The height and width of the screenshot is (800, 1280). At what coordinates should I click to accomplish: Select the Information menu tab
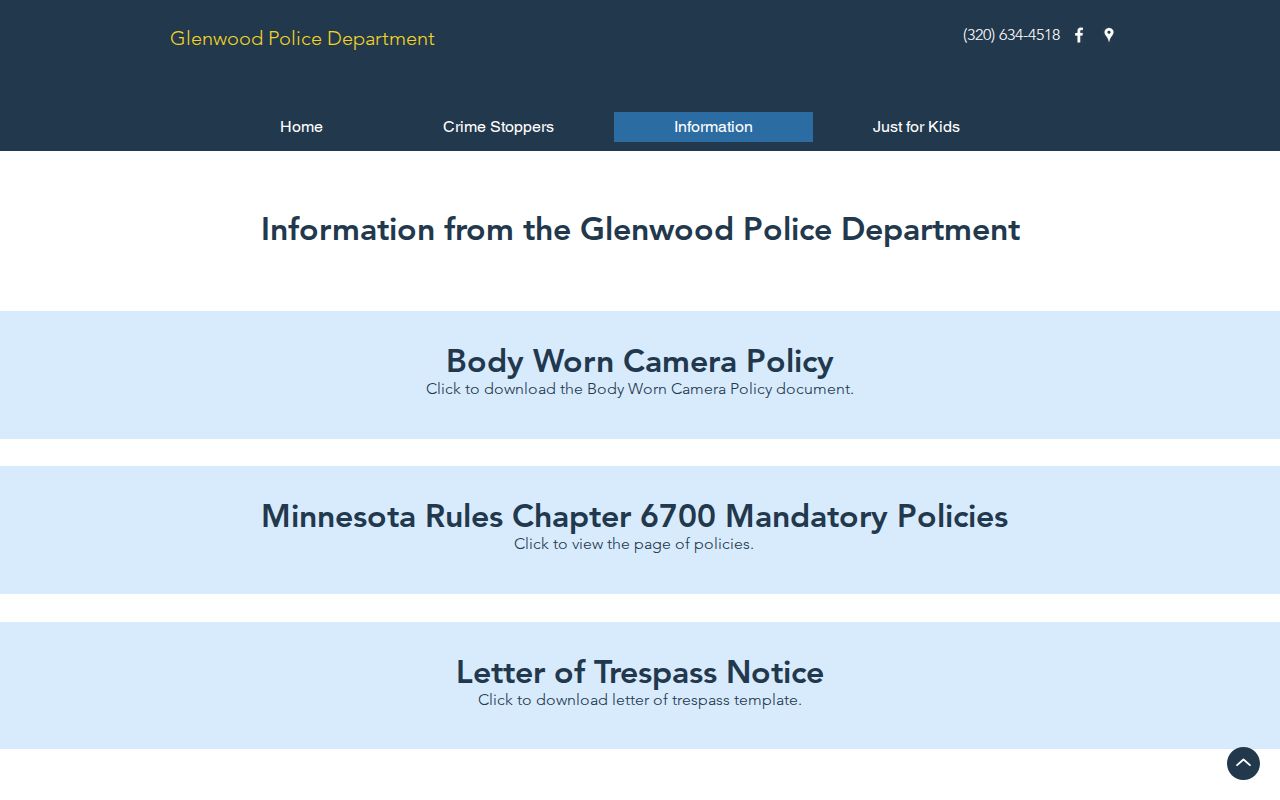tap(713, 127)
